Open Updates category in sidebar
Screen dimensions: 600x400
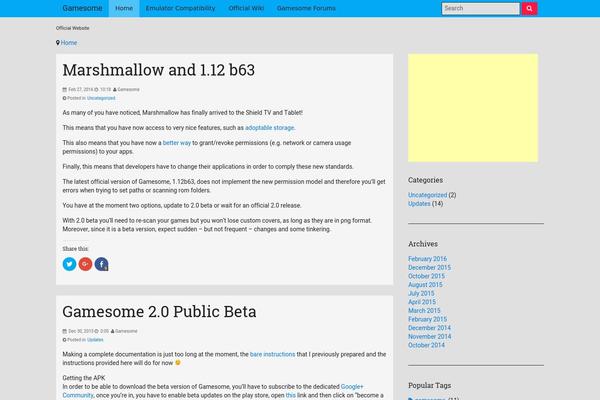(419, 204)
